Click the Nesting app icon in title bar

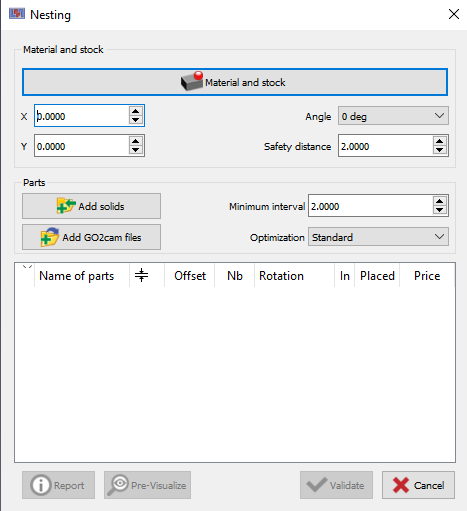(x=17, y=14)
